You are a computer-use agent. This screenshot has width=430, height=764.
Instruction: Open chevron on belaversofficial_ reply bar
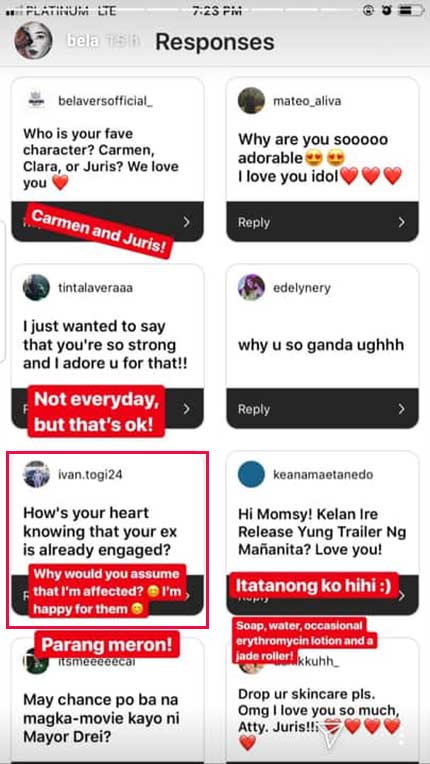click(x=187, y=222)
